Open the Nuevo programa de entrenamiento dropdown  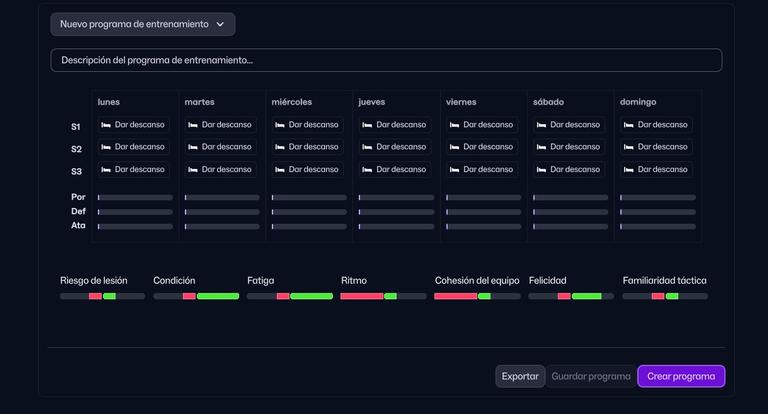pos(143,24)
